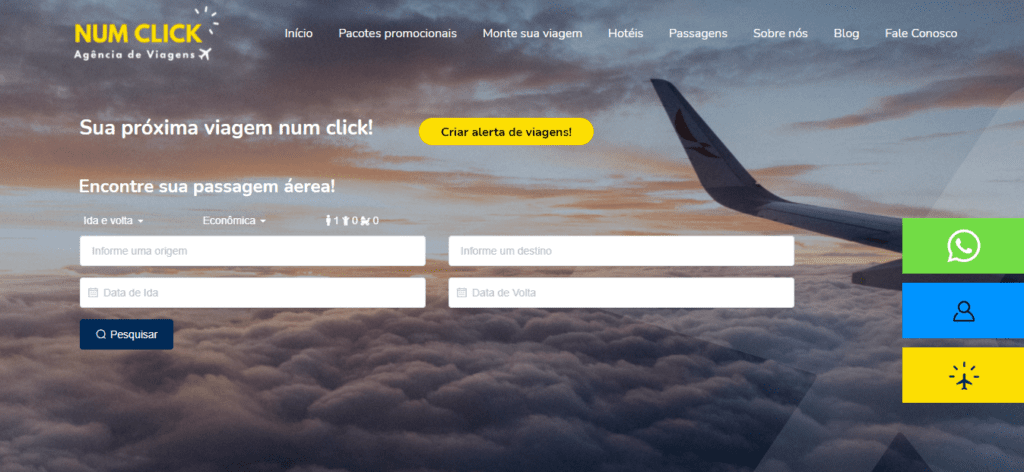Click the Criar alerta de viagens button
This screenshot has width=1024, height=472.
(506, 131)
